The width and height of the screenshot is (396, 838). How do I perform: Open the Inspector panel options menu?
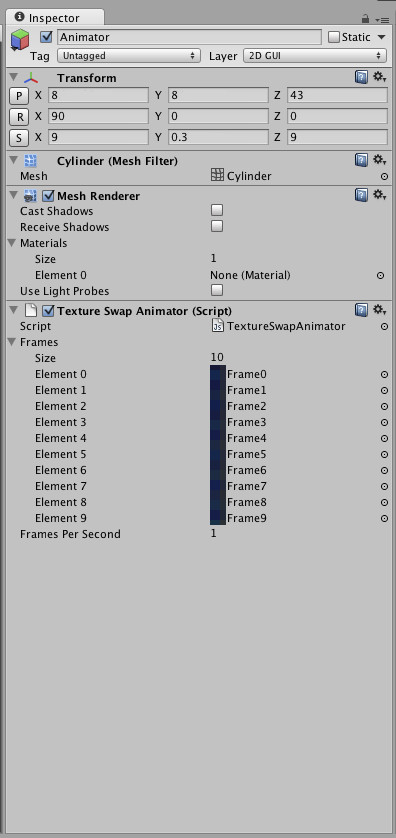(382, 19)
